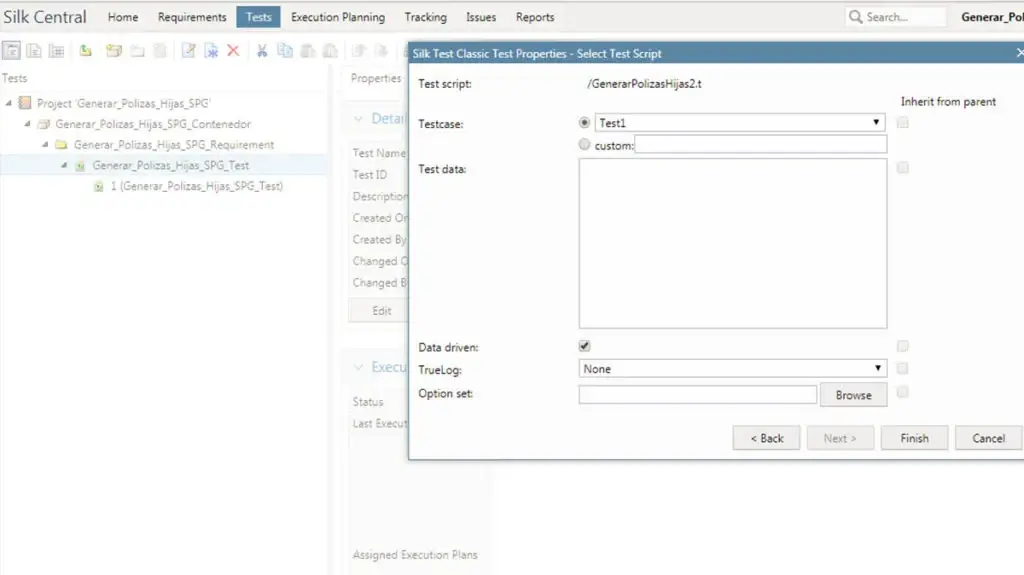Screen dimensions: 1024x575
Task: Click the new test container icon
Action: [x=114, y=50]
